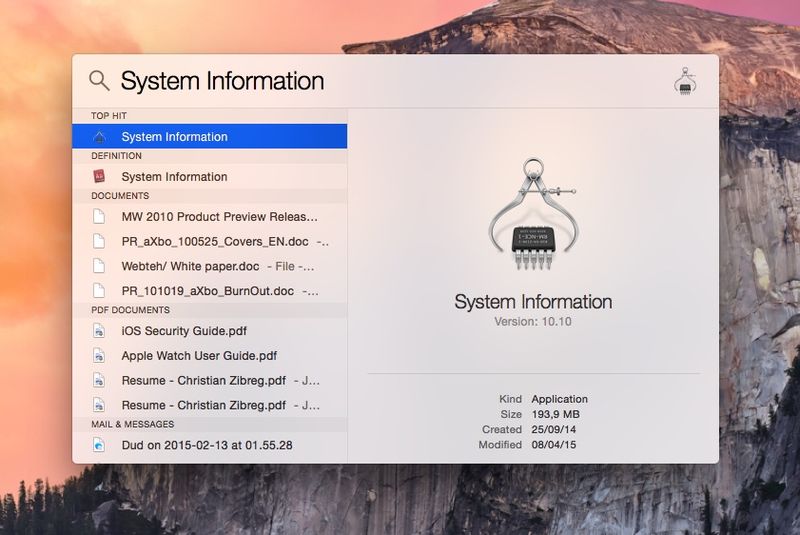Click the TOP HIT section header
The image size is (800, 535).
tap(109, 116)
